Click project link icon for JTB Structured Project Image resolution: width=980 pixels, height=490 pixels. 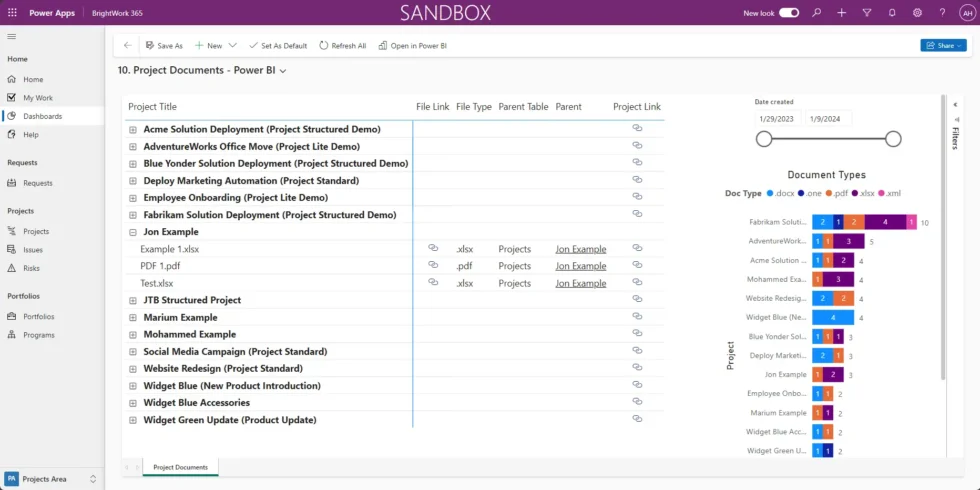coord(637,300)
